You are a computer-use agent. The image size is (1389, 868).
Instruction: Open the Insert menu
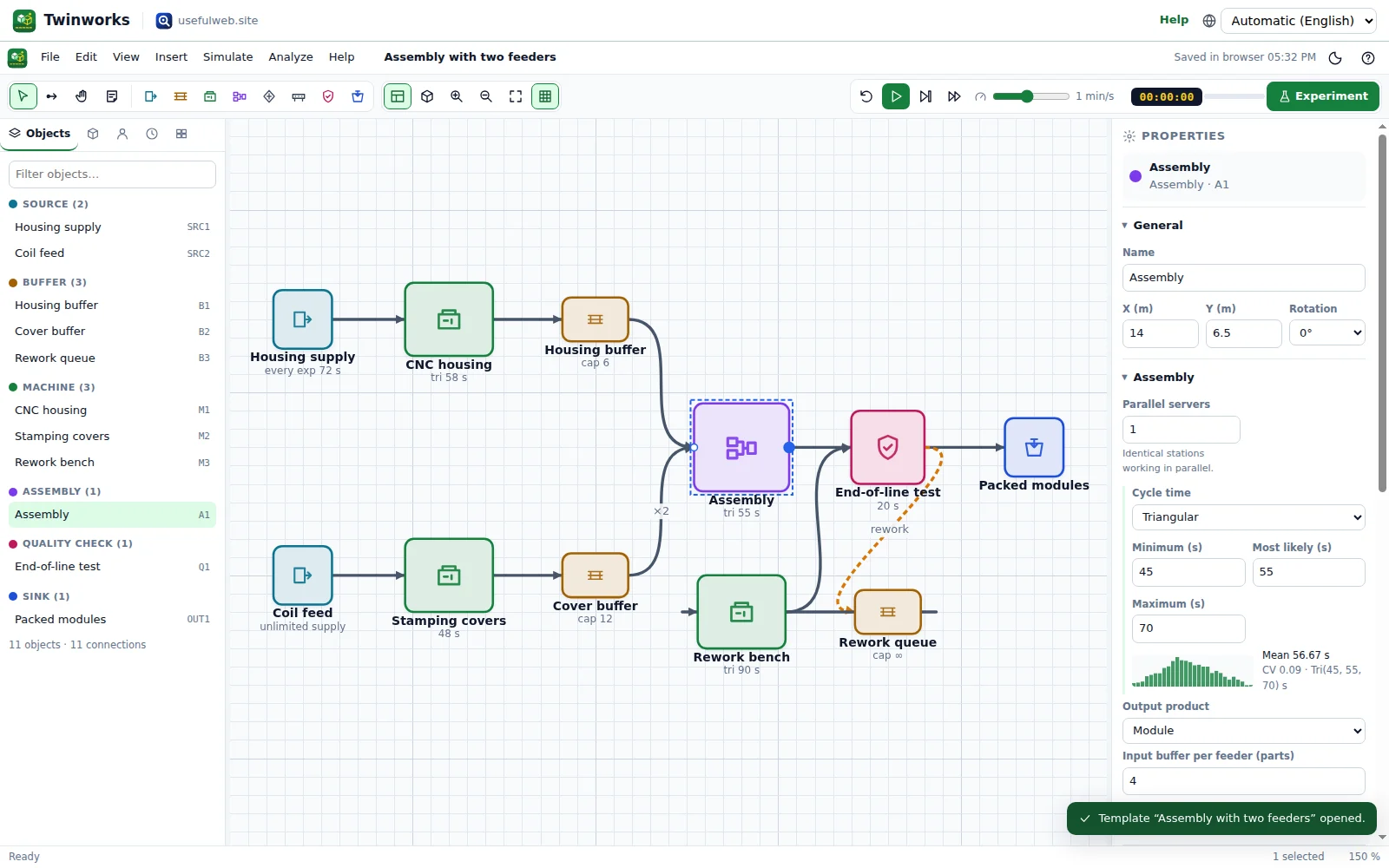click(x=171, y=57)
